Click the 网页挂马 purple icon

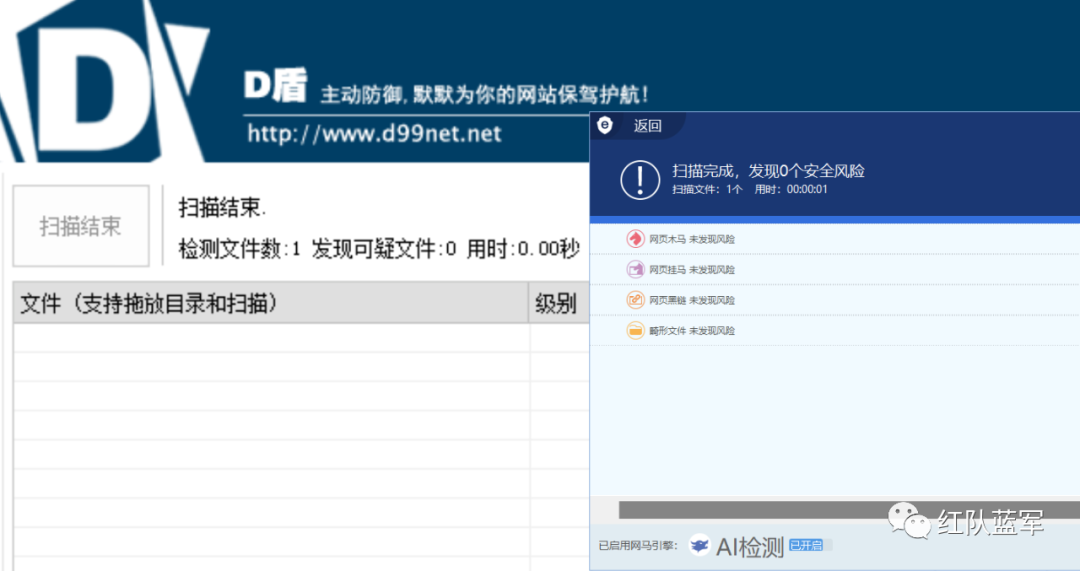pos(635,269)
